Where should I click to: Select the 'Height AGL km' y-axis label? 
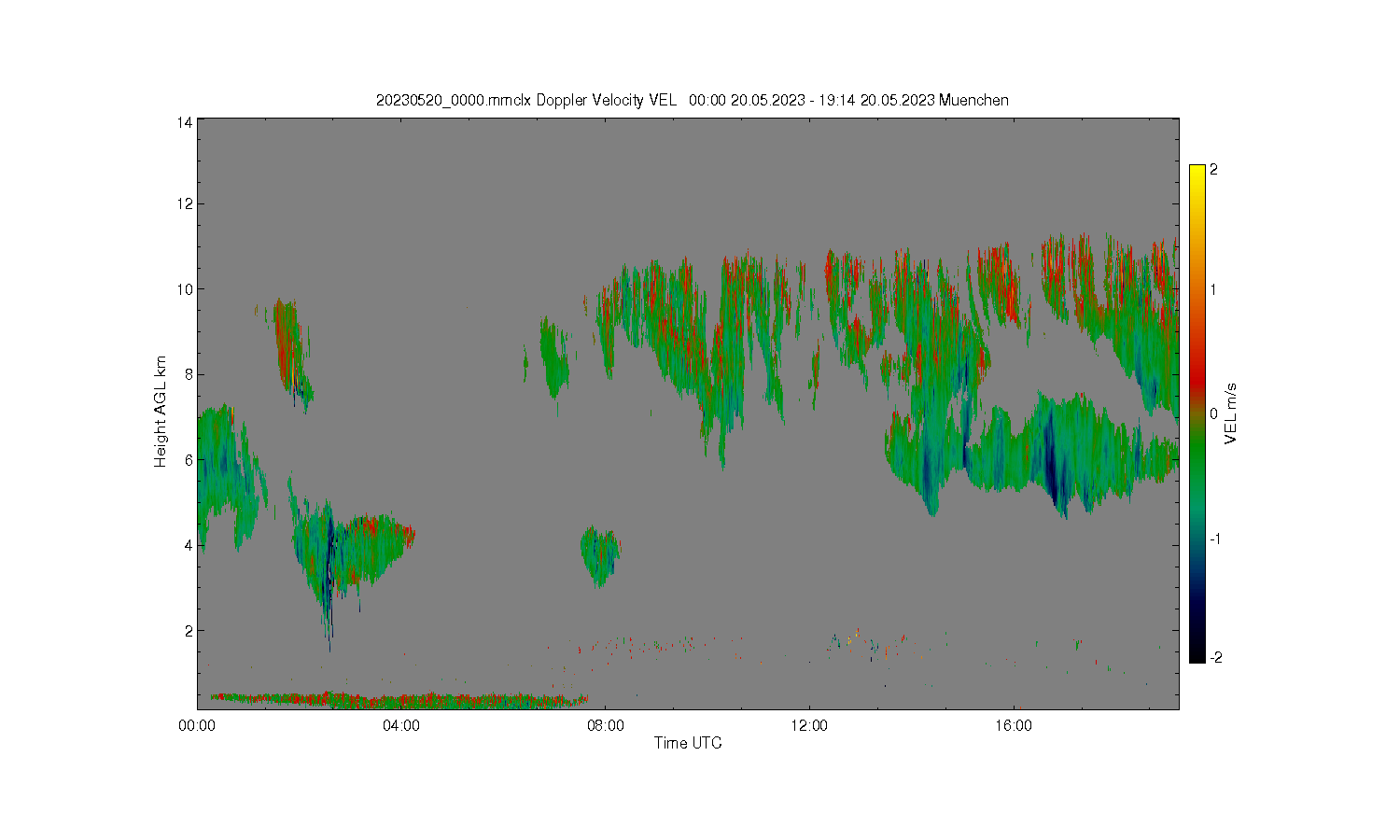(161, 412)
